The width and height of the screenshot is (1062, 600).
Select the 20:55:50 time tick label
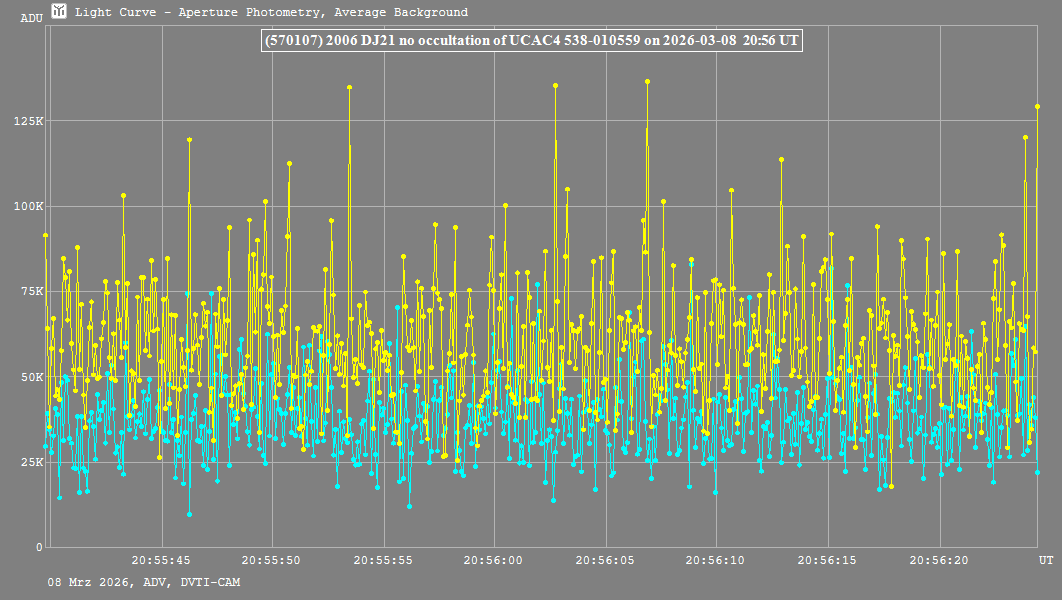tap(272, 560)
